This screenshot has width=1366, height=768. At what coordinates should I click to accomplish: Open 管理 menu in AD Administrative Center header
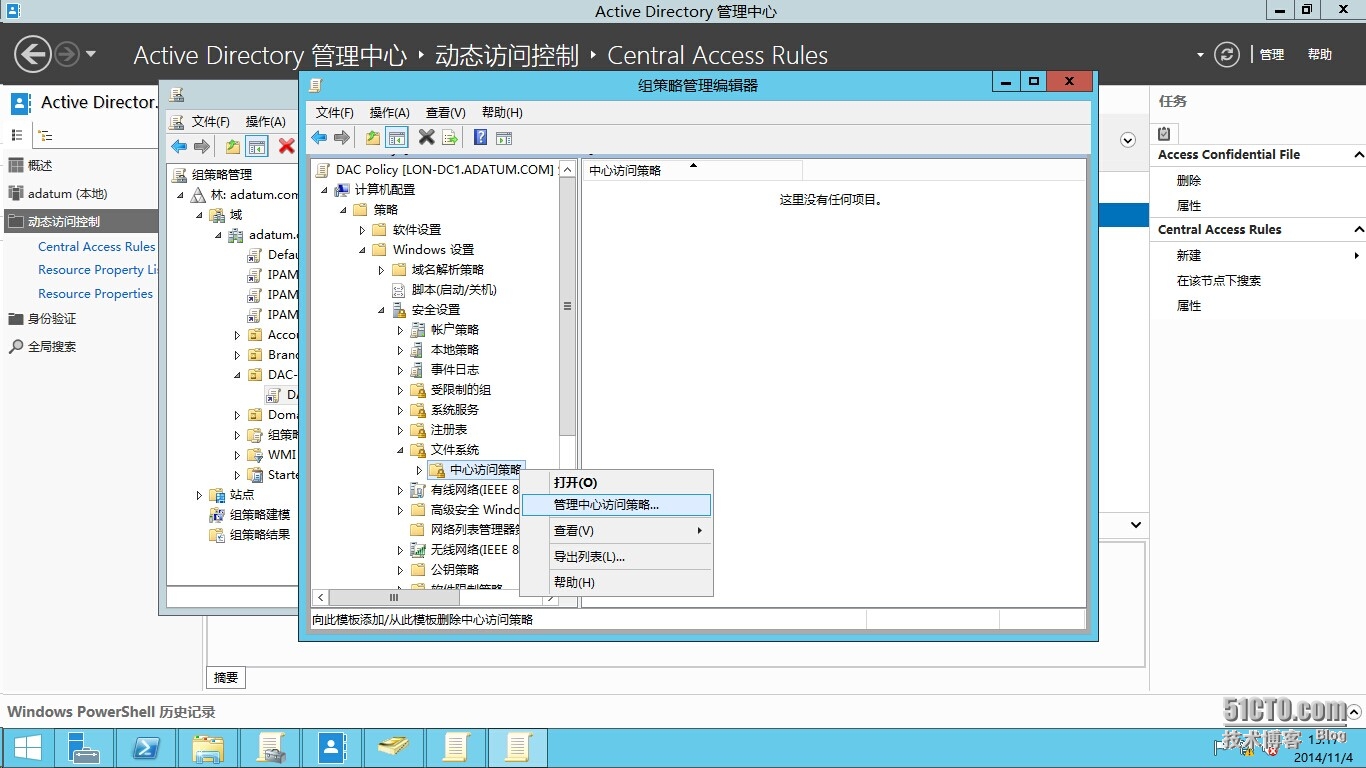1272,55
